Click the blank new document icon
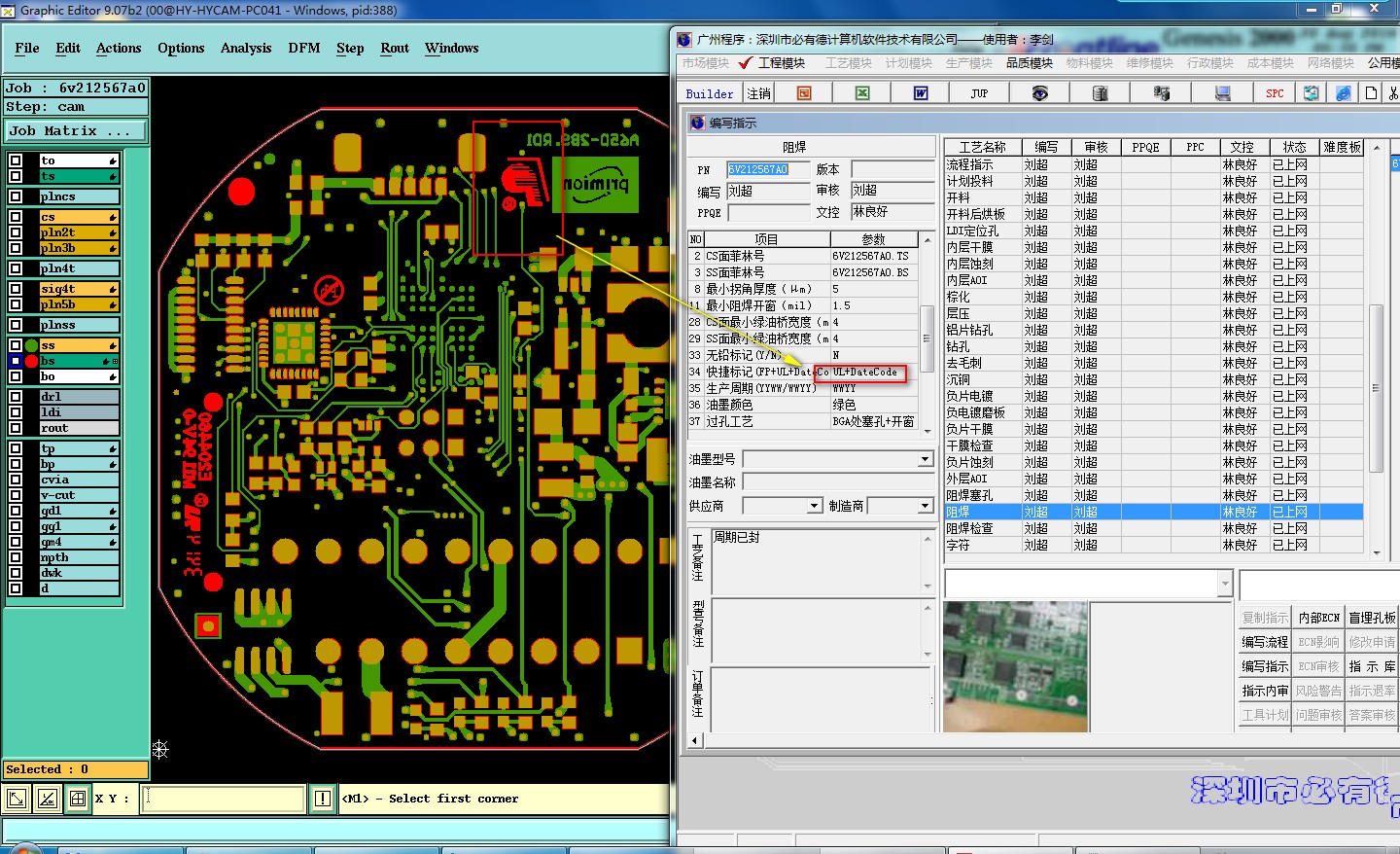1400x854 pixels. click(x=1371, y=93)
